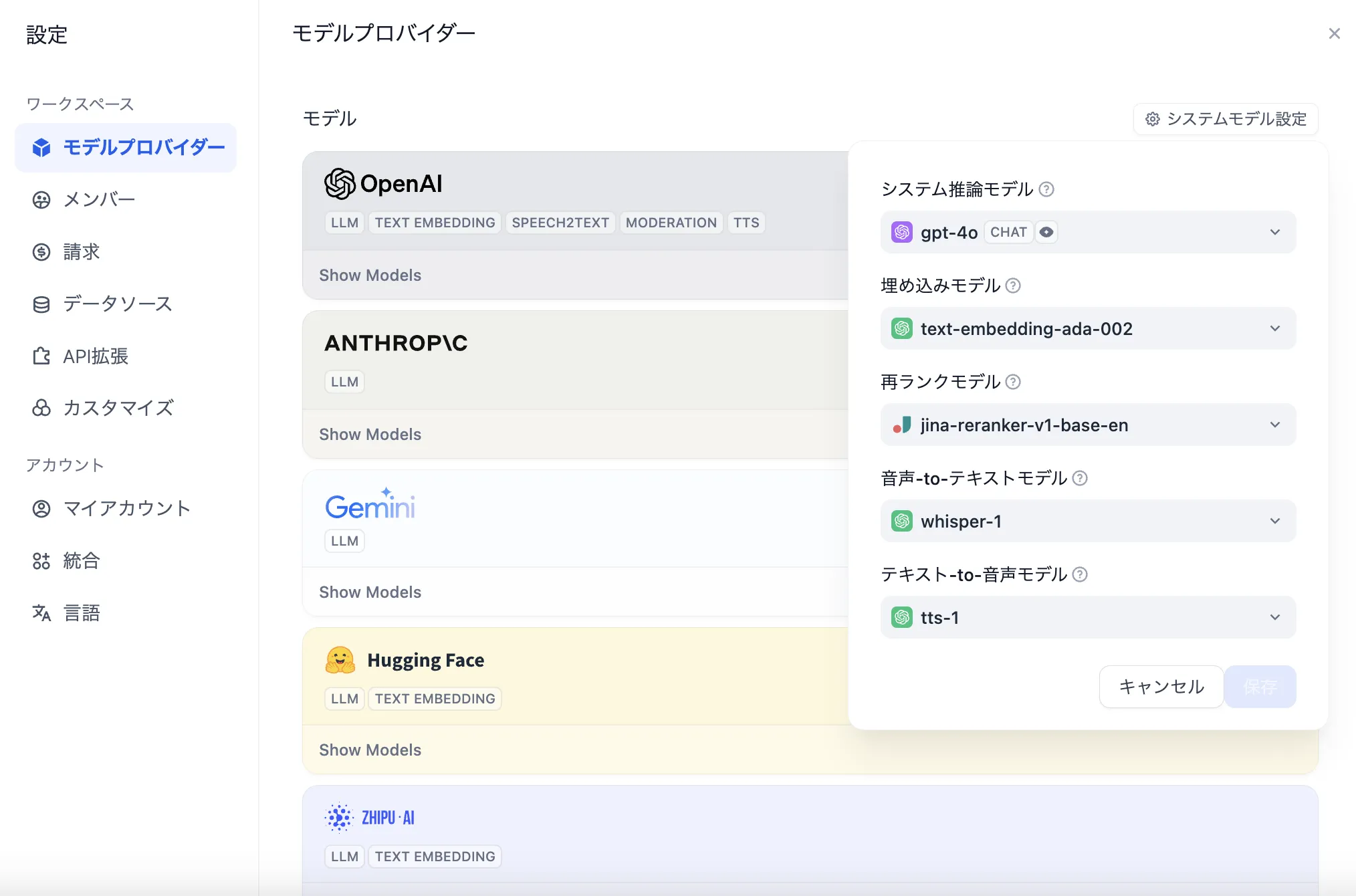Click help icon beside テキスト-to-音声モデル
This screenshot has height=896, width=1356.
(1080, 574)
